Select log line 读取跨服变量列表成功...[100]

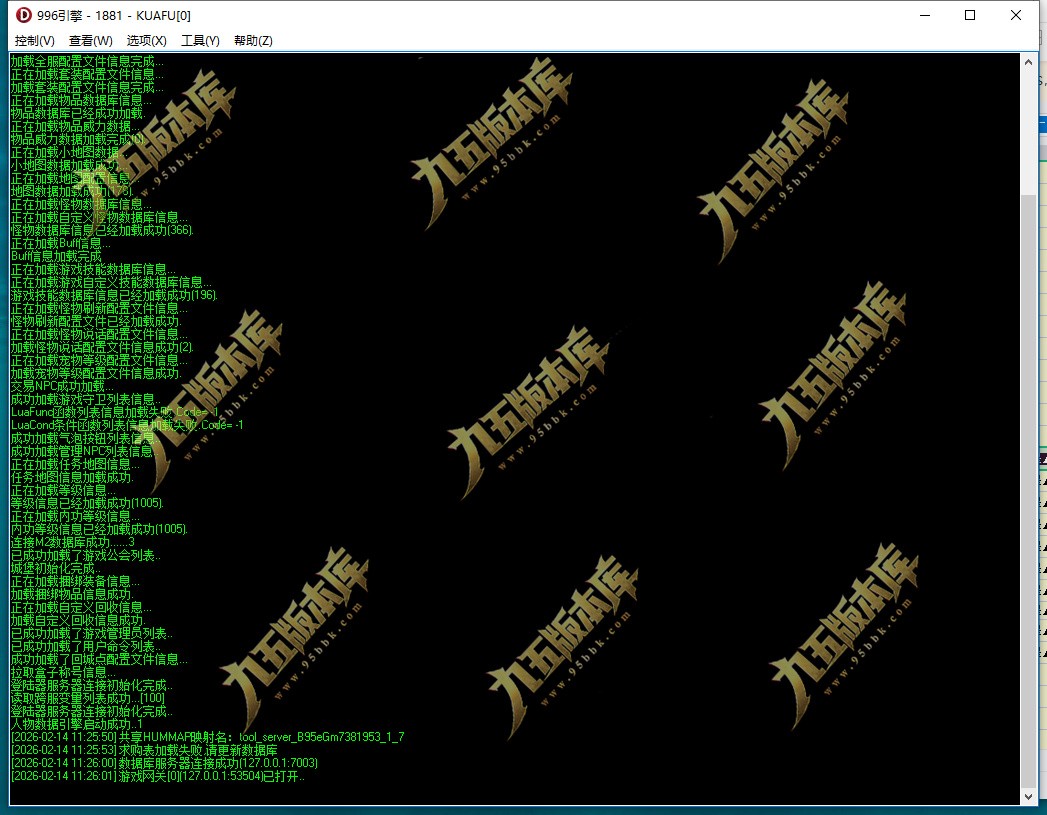(87, 699)
